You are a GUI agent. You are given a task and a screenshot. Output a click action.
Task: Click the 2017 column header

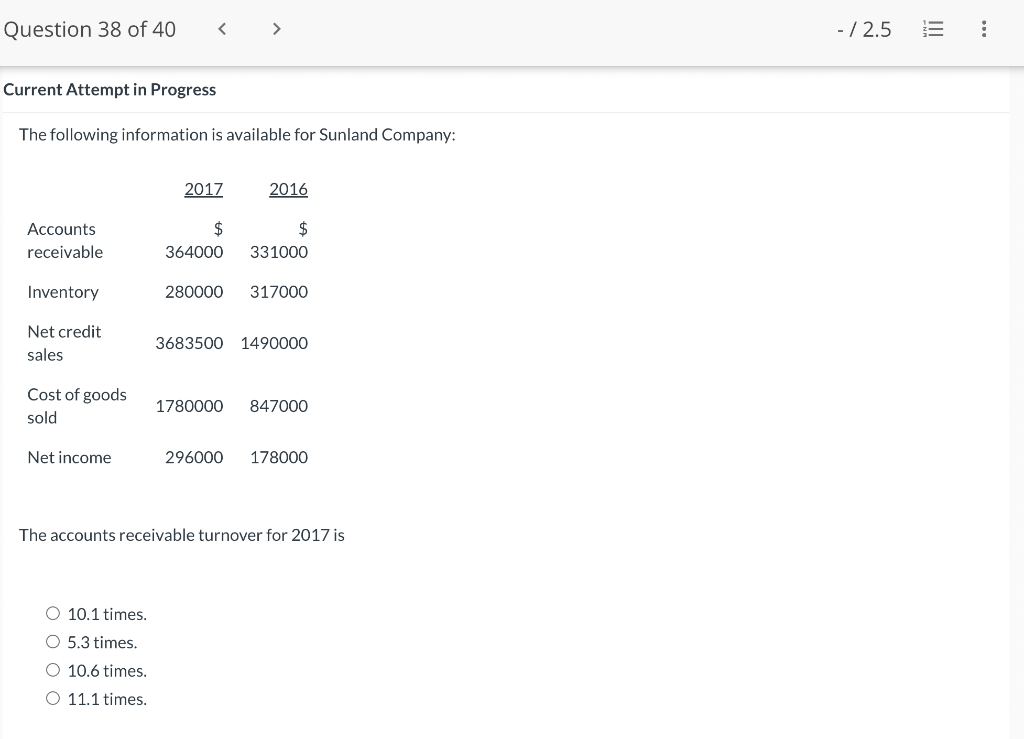tap(204, 189)
